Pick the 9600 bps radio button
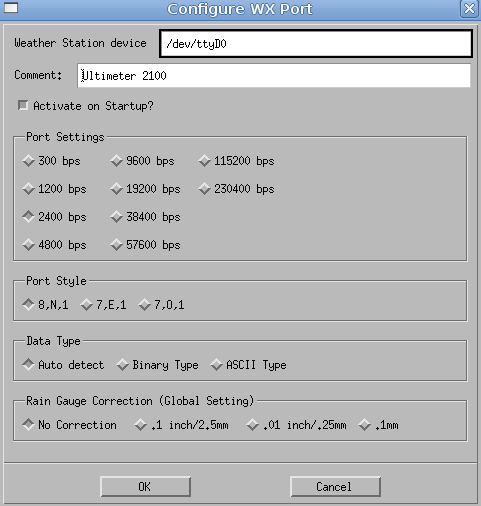The width and height of the screenshot is (481, 506). click(116, 161)
